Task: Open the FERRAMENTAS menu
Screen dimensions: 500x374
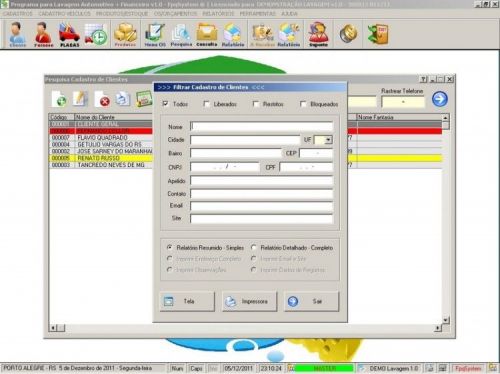Action: coord(258,14)
